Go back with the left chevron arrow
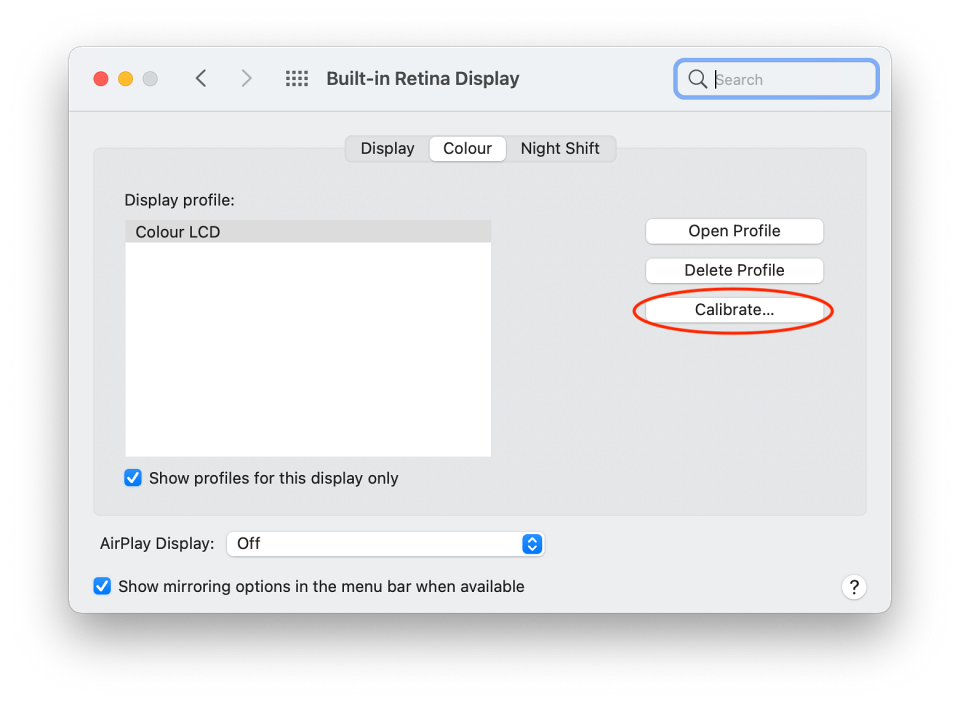This screenshot has height=704, width=960. [x=201, y=78]
